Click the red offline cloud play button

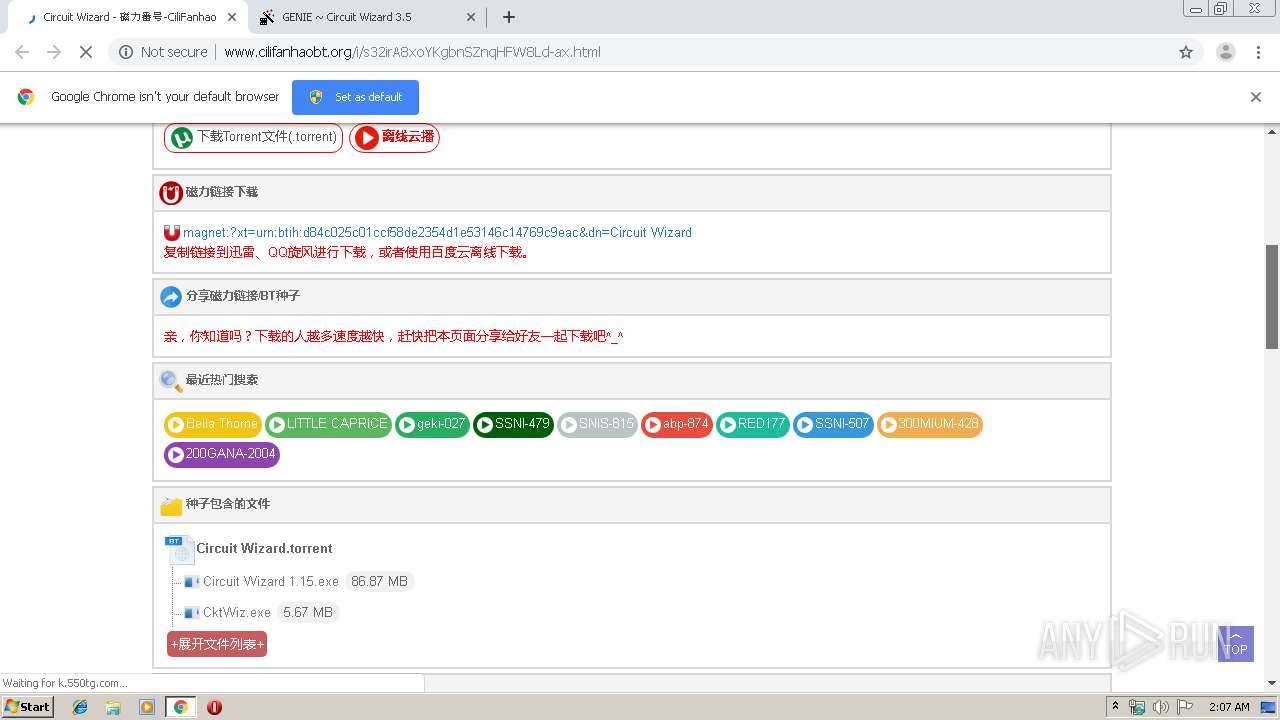[x=394, y=137]
